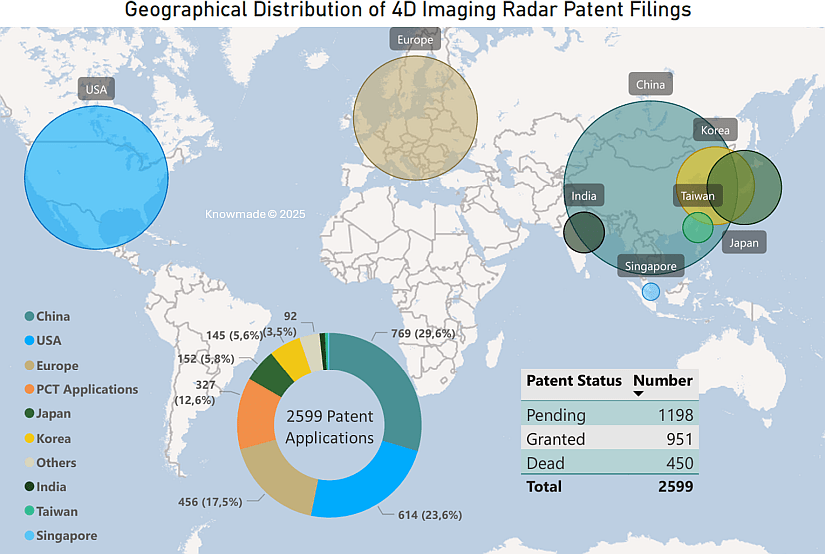This screenshot has height=554, width=825.
Task: Click the USA map label
Action: tap(96, 89)
